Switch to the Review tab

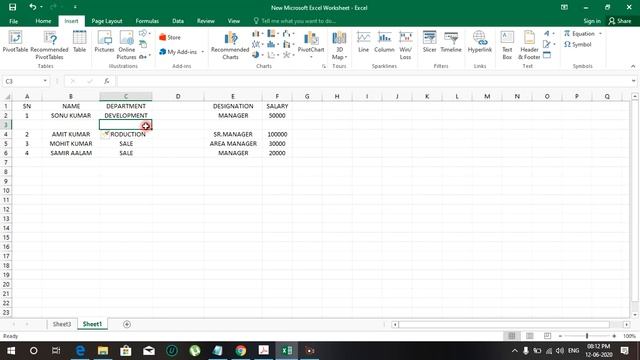point(205,21)
